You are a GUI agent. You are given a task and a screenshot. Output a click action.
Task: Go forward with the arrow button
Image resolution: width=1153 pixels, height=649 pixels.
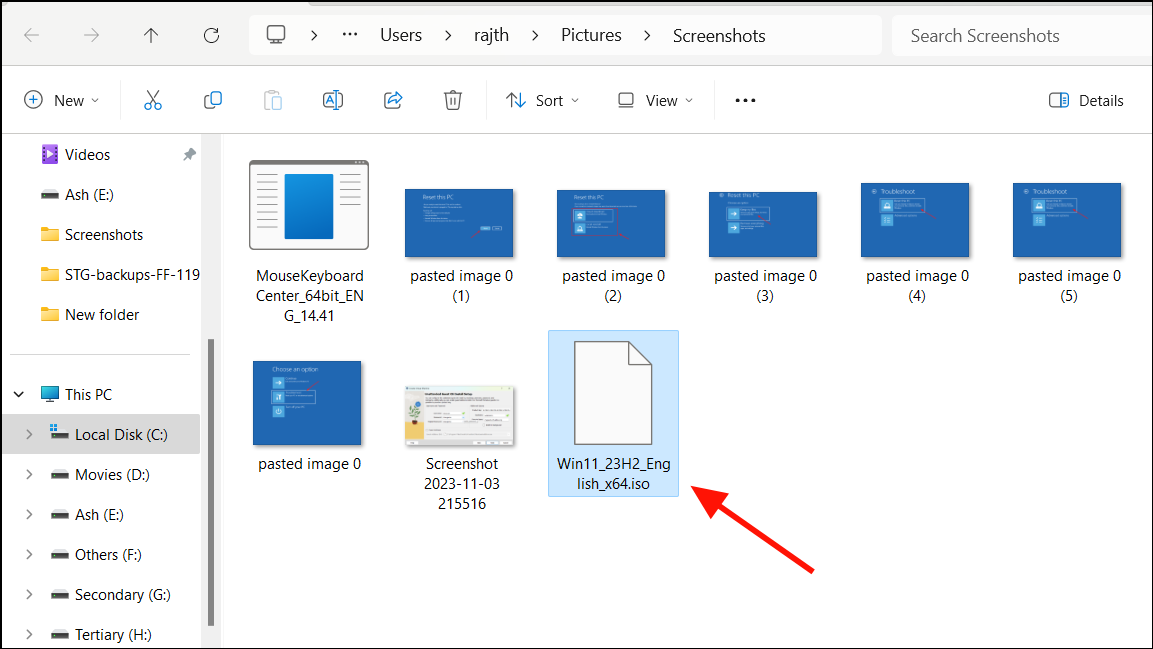coord(91,35)
